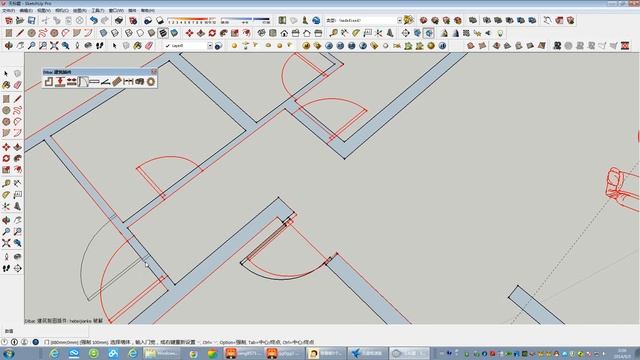
Task: Choose the Section Plane tool in left panel
Action: coord(18,268)
